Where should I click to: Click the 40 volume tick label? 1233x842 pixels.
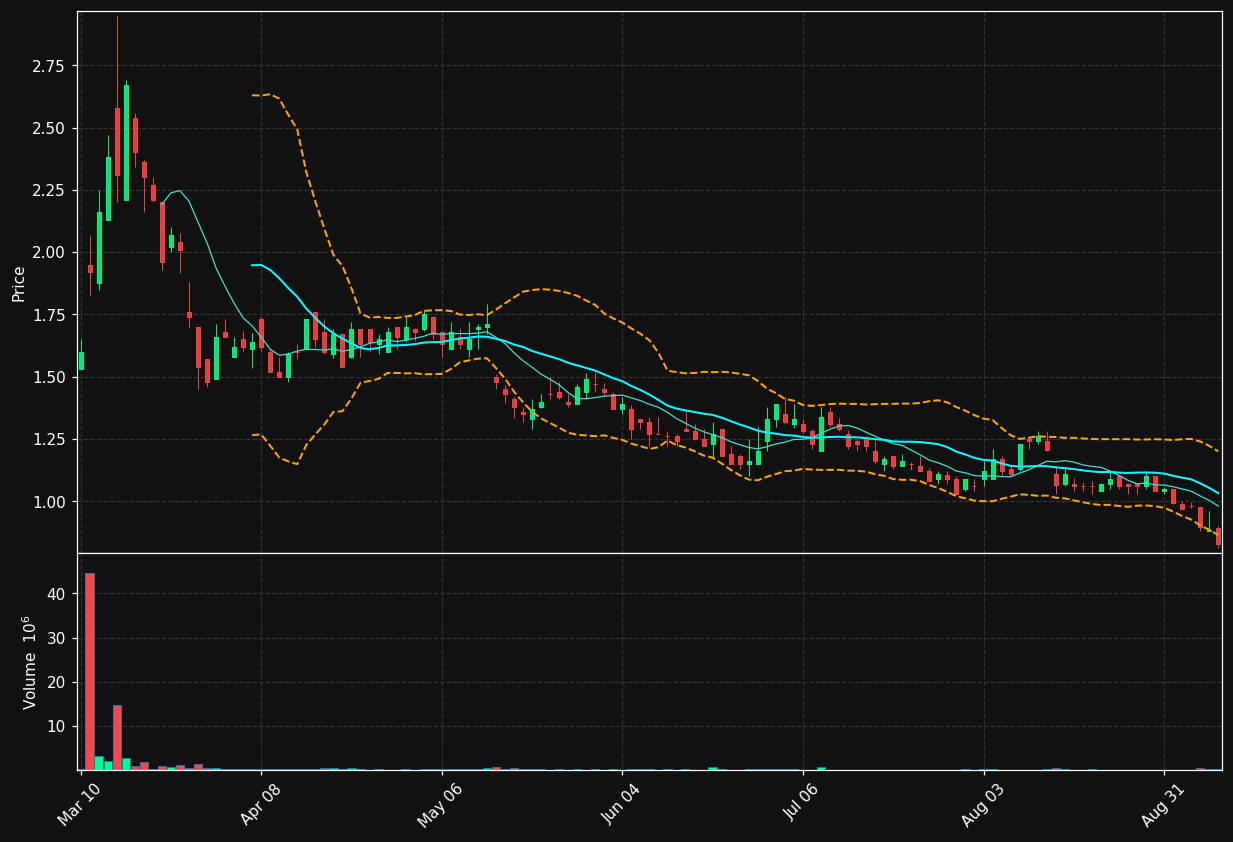[x=56, y=594]
